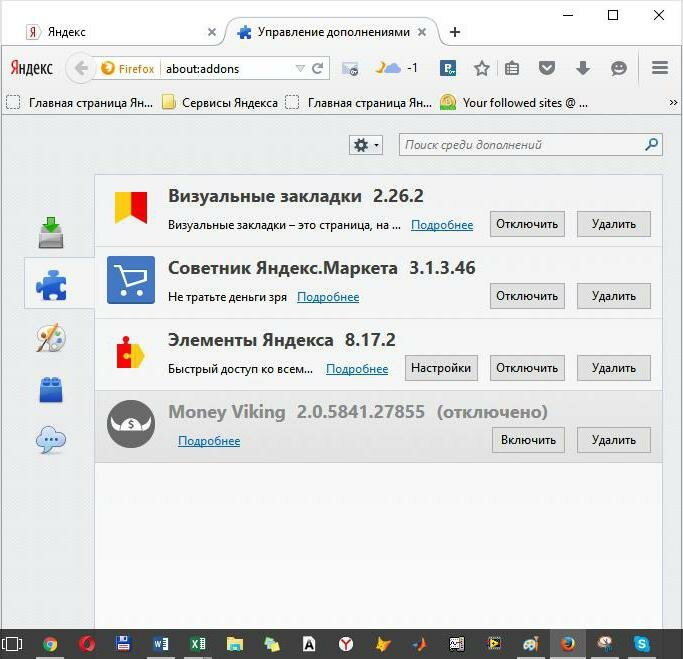Open Google Chrome from the taskbar
This screenshot has width=683, height=659.
[x=50, y=644]
